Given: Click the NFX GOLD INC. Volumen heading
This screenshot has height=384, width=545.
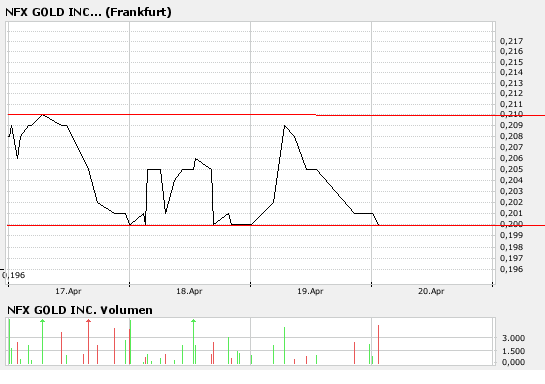Looking at the screenshot, I should [80, 310].
